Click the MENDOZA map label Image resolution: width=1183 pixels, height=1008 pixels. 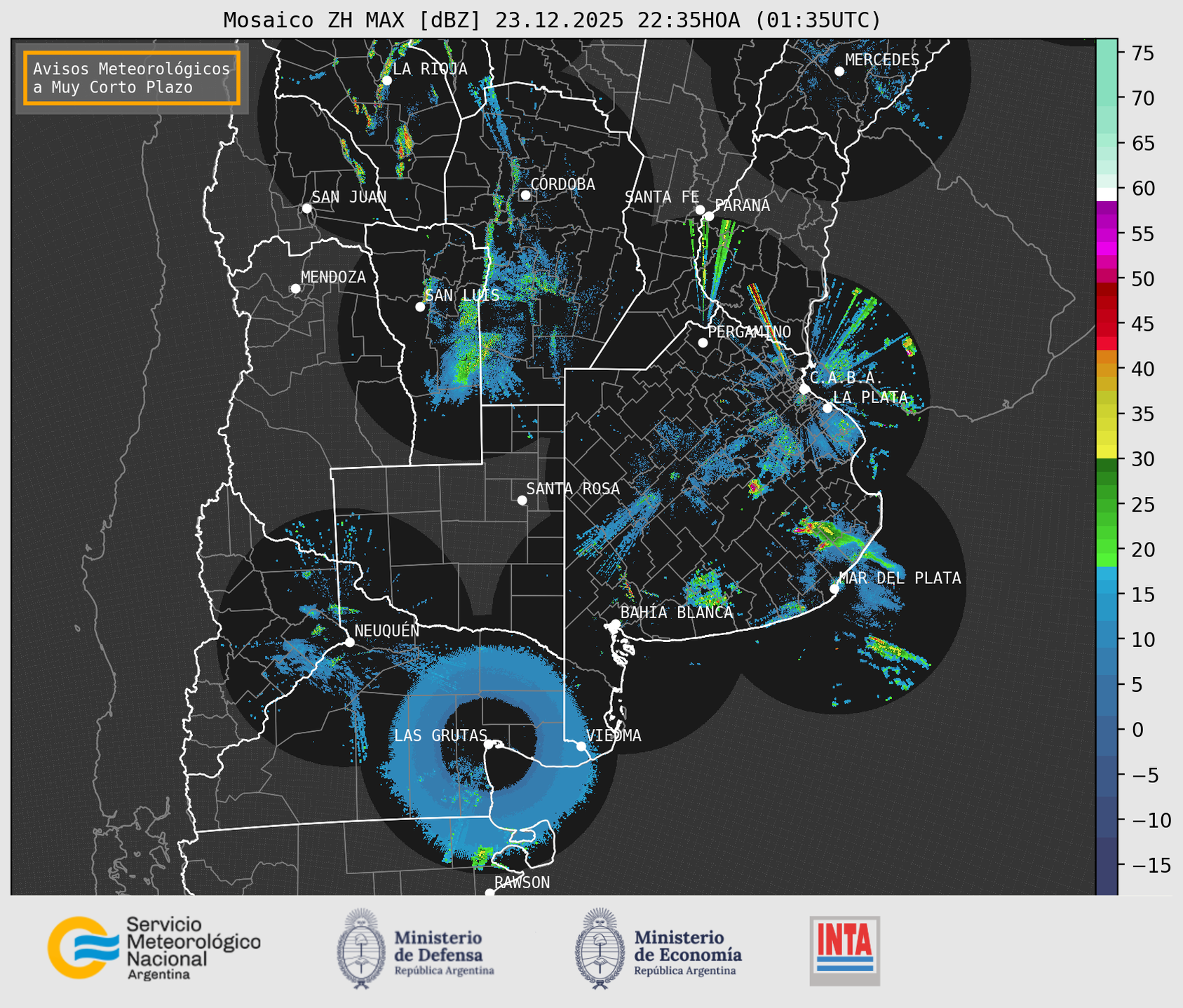coord(333,277)
